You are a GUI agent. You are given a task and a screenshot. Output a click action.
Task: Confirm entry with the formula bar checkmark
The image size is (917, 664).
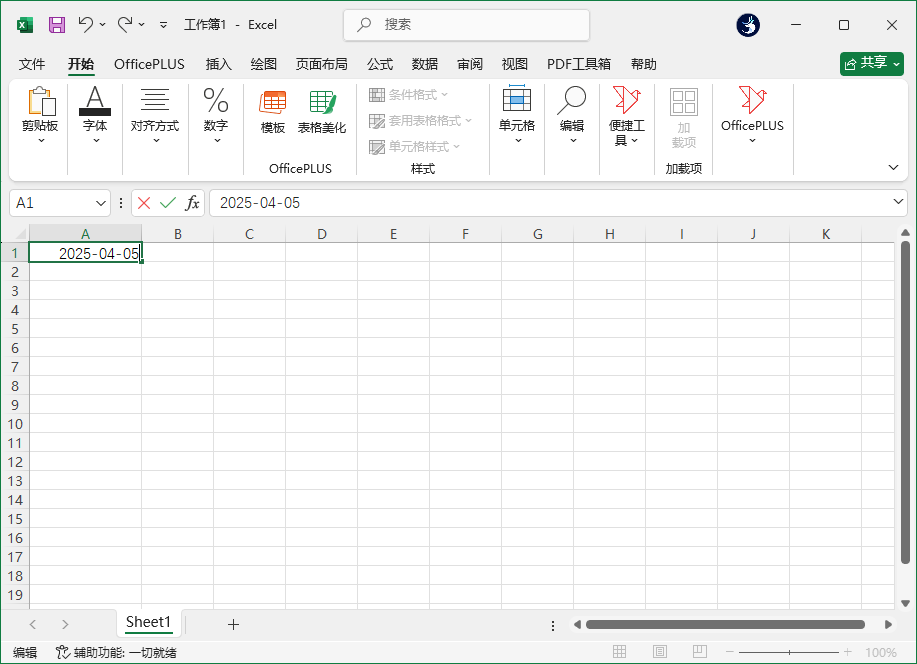point(166,202)
